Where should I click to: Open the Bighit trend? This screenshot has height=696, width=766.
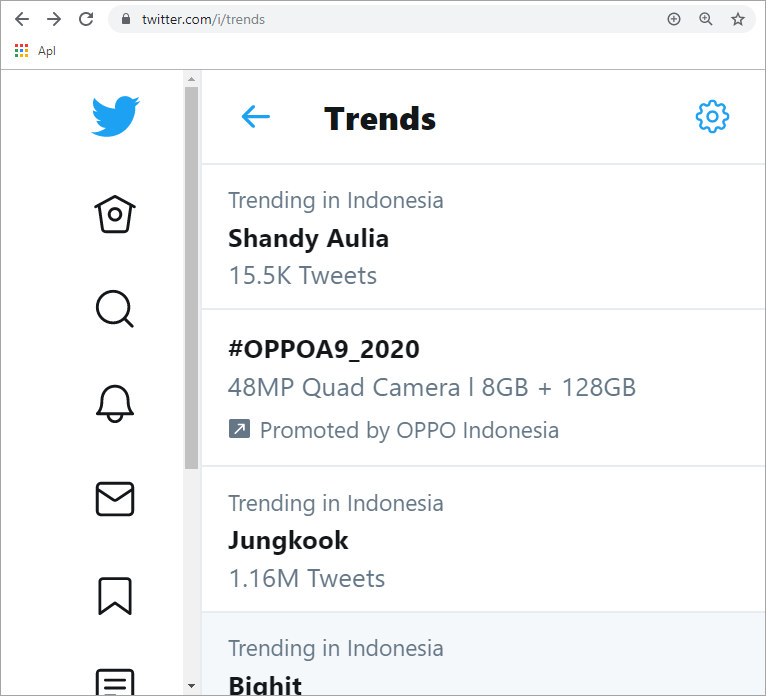coord(484,654)
